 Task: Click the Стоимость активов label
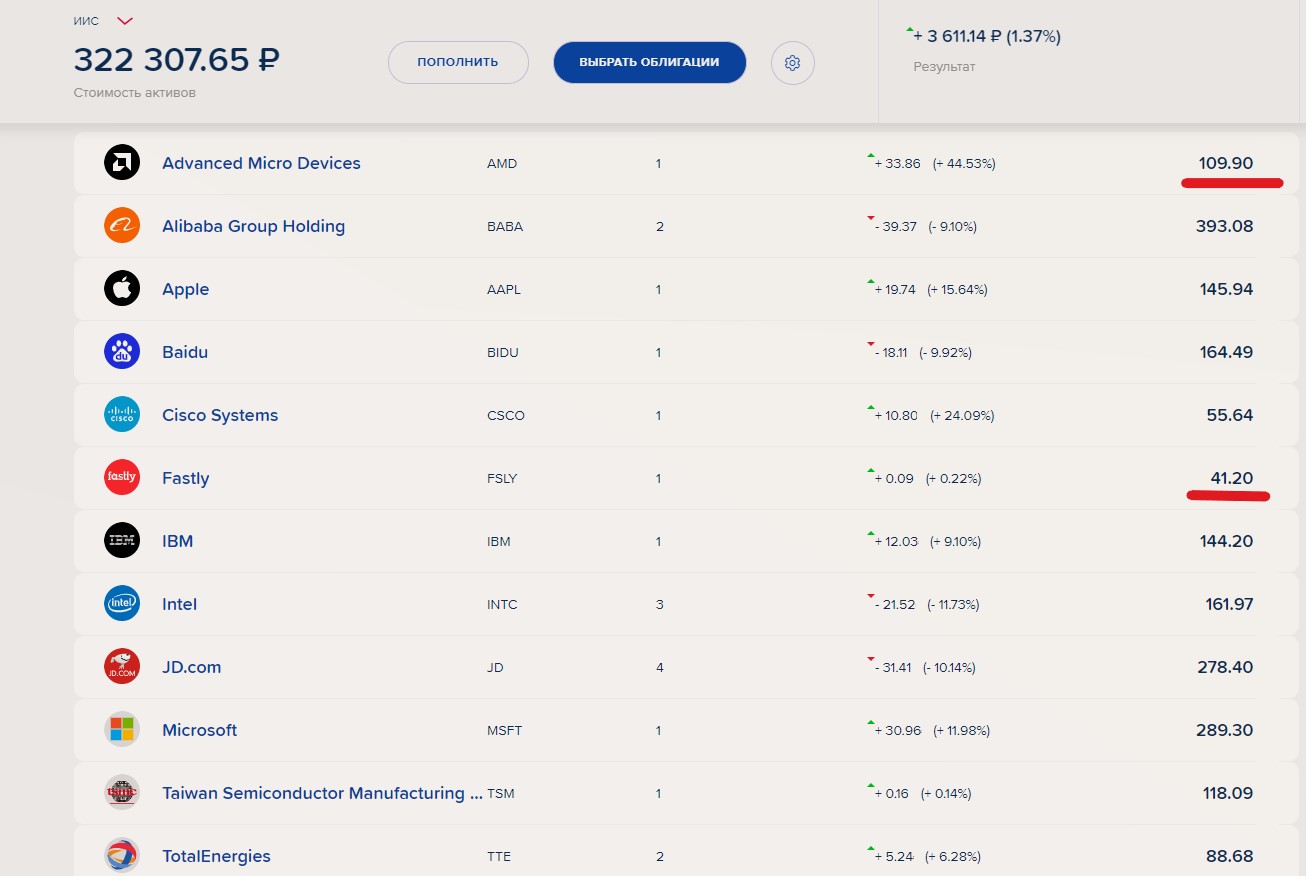(135, 93)
